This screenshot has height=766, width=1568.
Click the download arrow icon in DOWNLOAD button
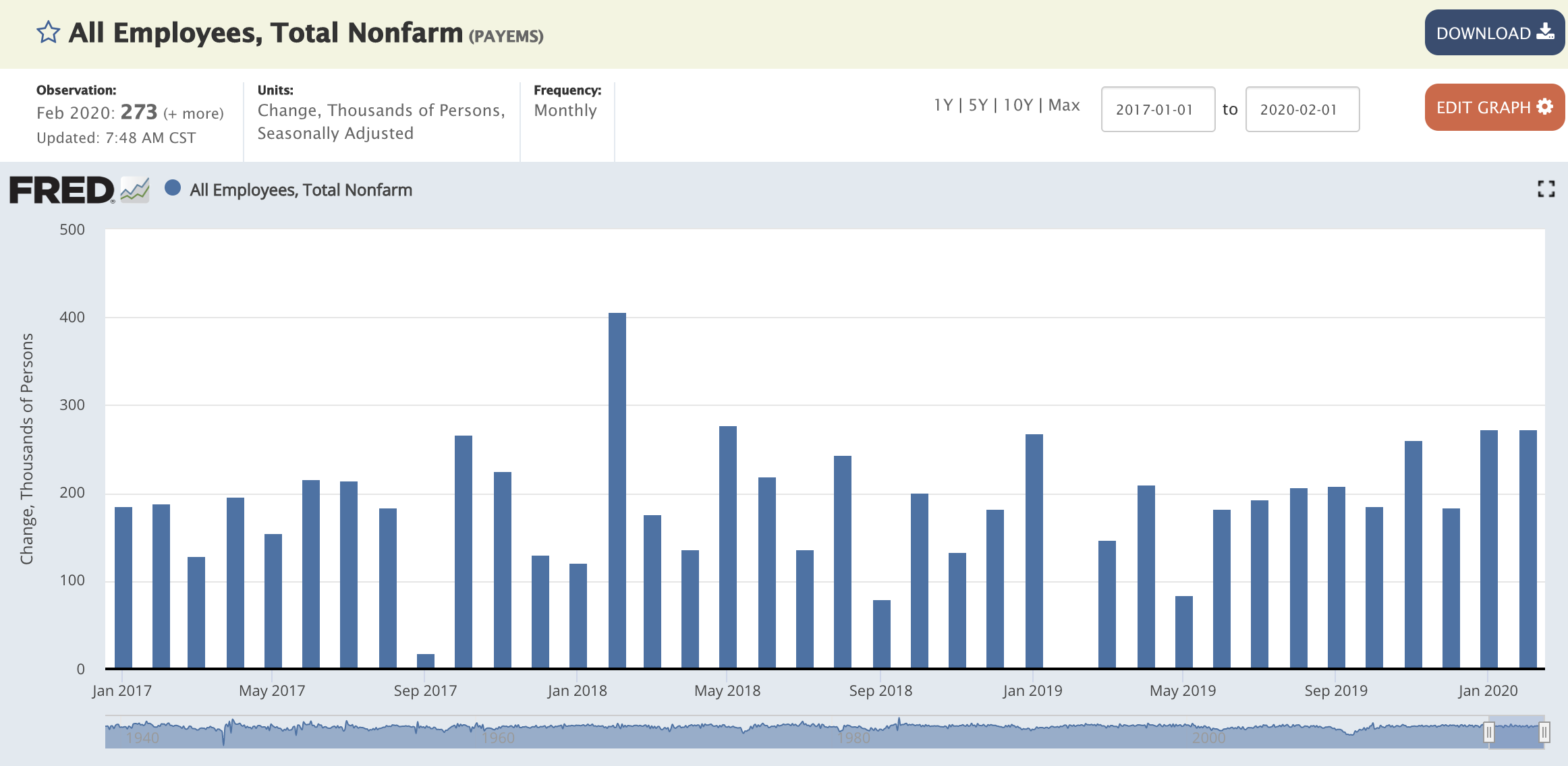tap(1545, 31)
